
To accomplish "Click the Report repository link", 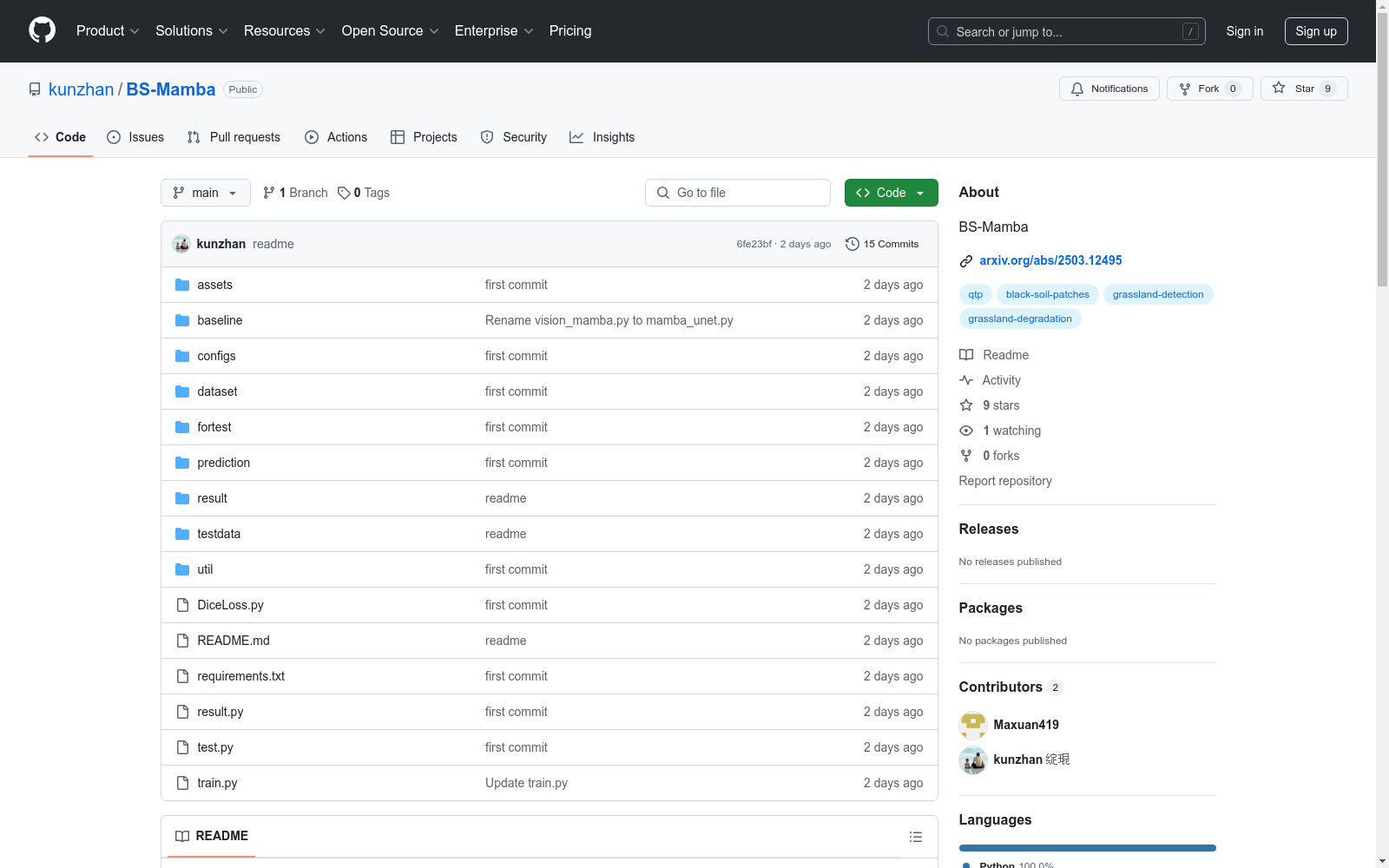I will [1005, 481].
